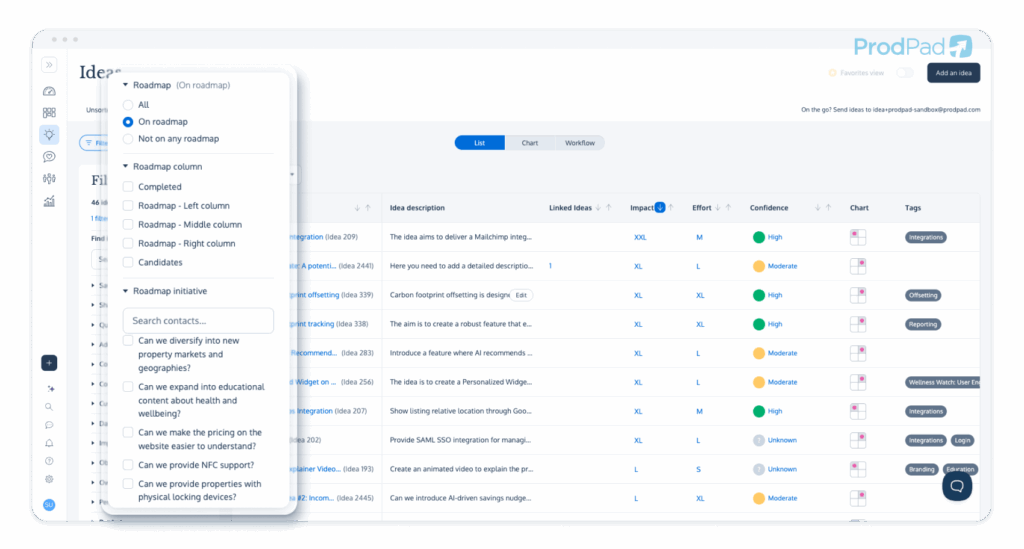The image size is (1024, 549).
Task: Check the Completed column checkbox
Action: [x=128, y=187]
